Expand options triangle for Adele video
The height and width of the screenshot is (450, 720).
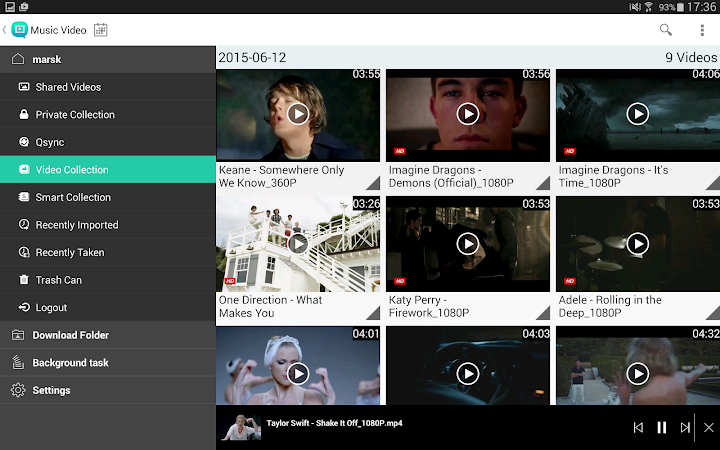(x=714, y=314)
